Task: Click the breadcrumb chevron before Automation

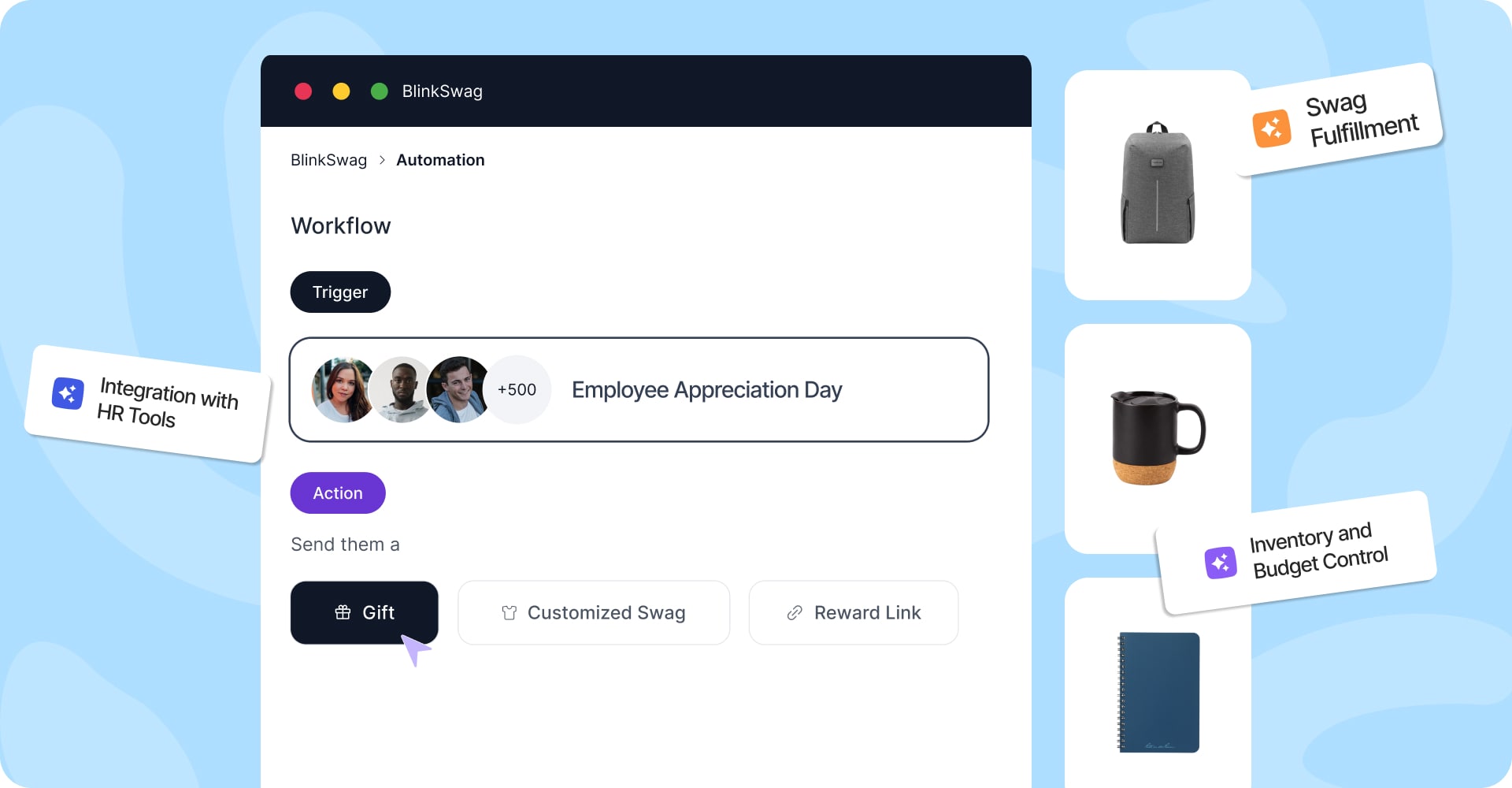Action: pos(382,160)
